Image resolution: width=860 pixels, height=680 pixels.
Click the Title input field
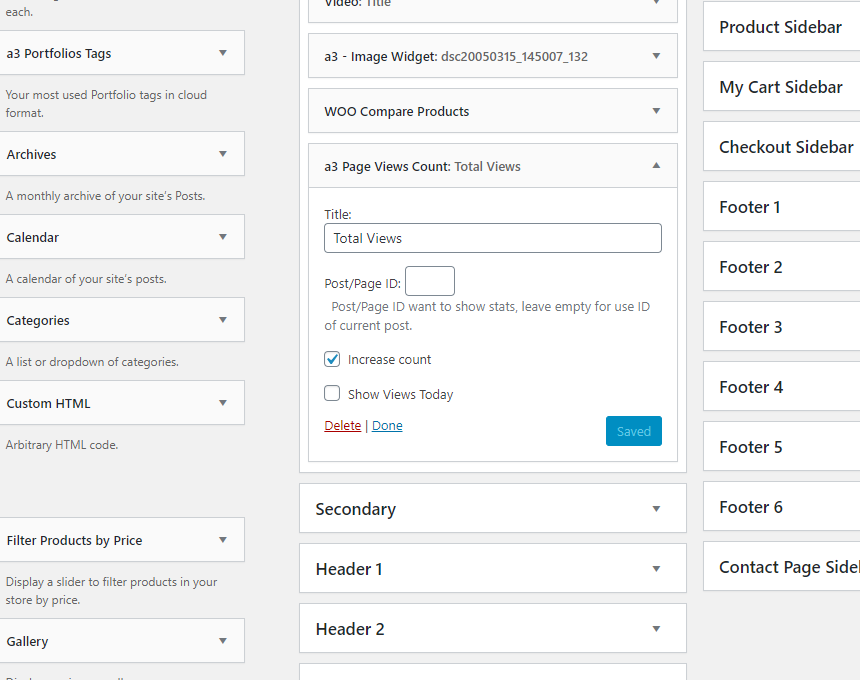pyautogui.click(x=493, y=238)
